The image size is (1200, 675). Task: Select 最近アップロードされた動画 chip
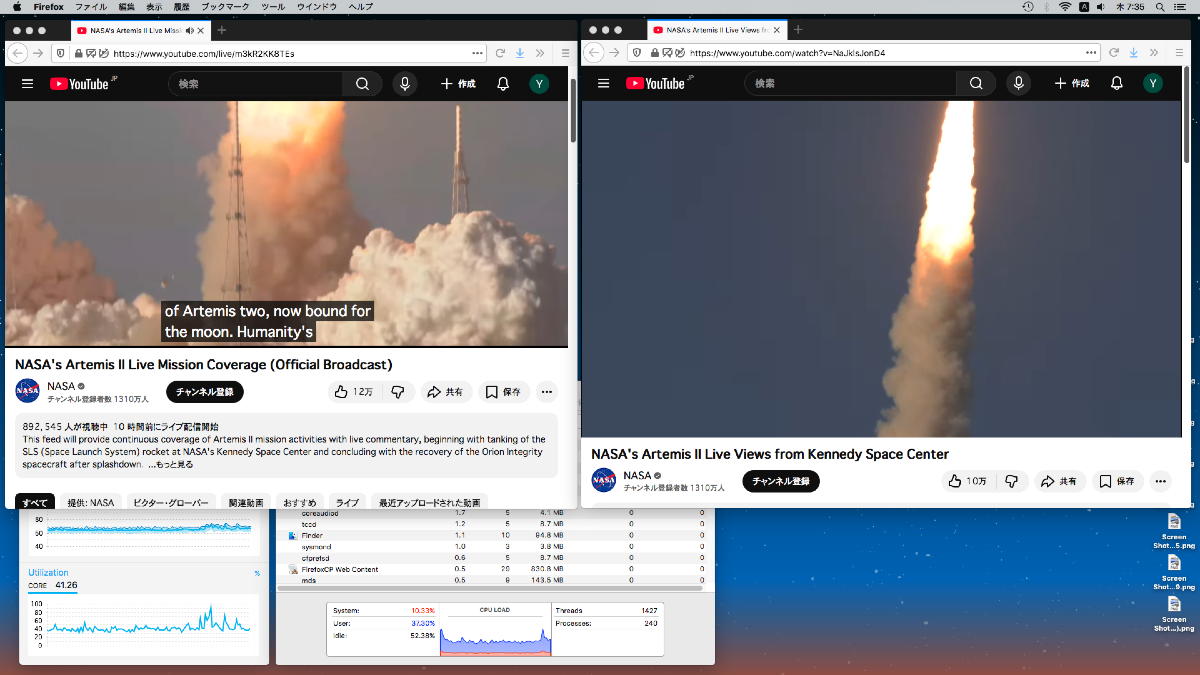pos(429,502)
